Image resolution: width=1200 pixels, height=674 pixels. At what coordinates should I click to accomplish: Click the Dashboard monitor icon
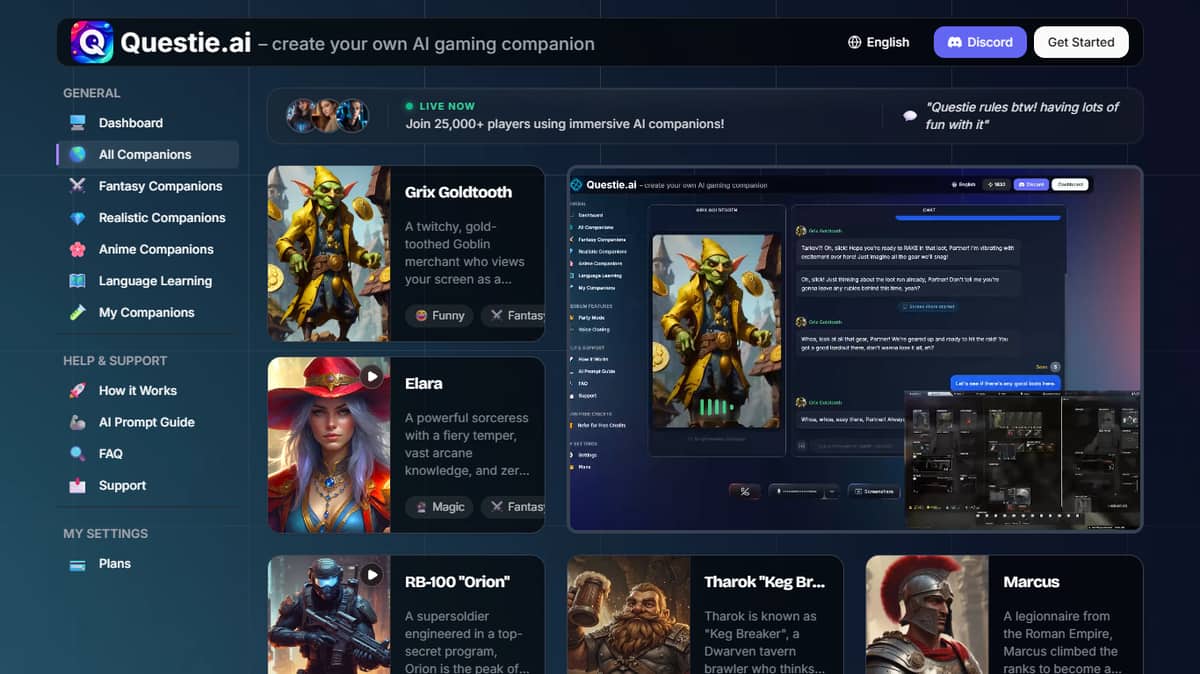pos(77,123)
